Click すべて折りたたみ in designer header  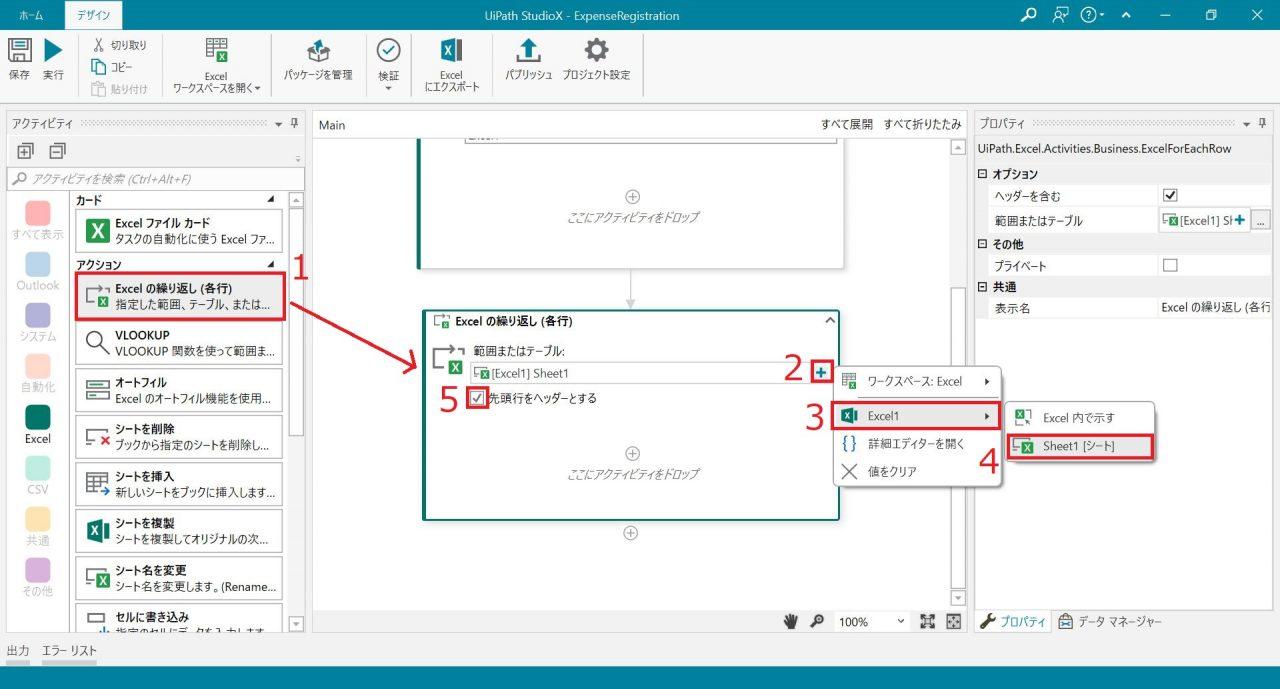click(x=922, y=125)
